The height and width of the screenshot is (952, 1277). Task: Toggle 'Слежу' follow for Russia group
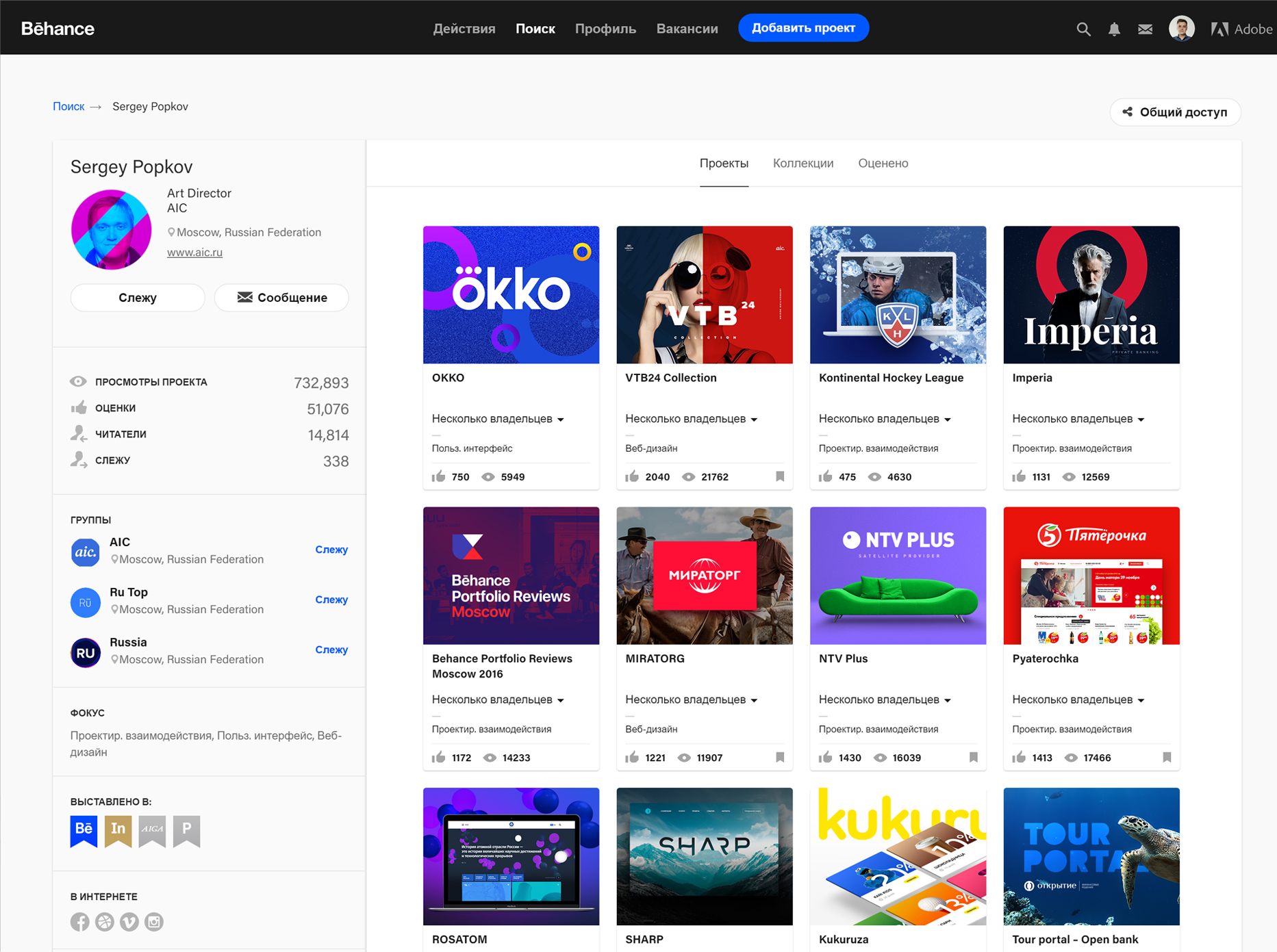[331, 649]
